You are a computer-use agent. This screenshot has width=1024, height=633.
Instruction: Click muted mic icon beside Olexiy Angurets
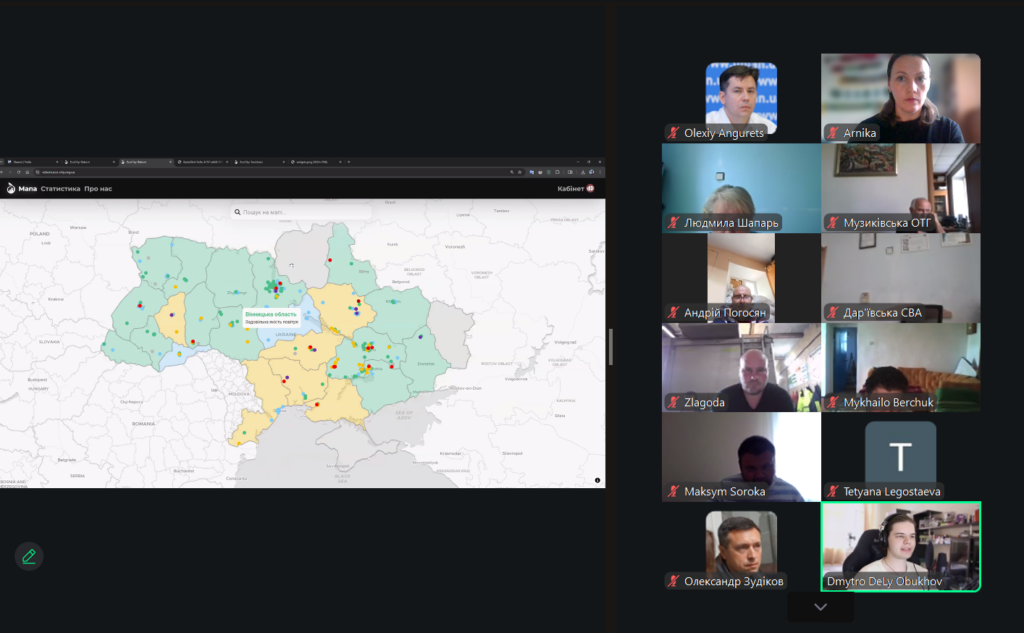[x=674, y=133]
